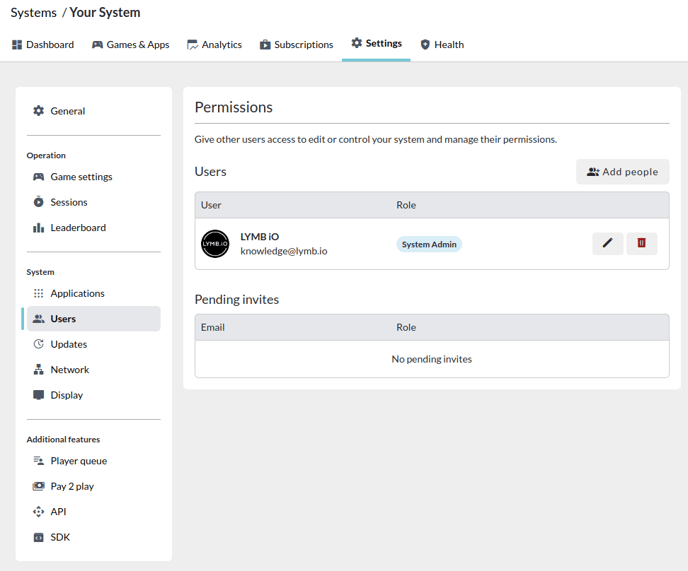Image resolution: width=688 pixels, height=571 pixels.
Task: Open Player queue in sidebar
Action: [x=93, y=461]
